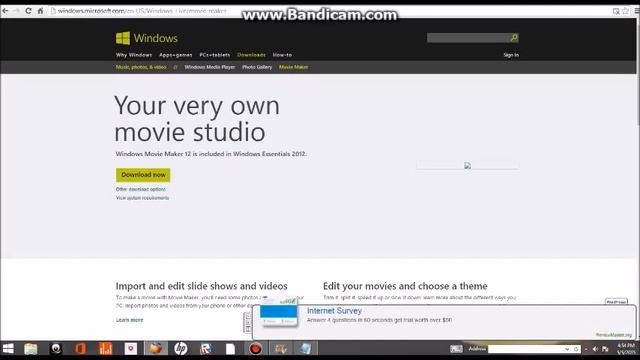Screen dimensions: 640x360
Task: Click the broken image placeholder on the page
Action: click(467, 165)
